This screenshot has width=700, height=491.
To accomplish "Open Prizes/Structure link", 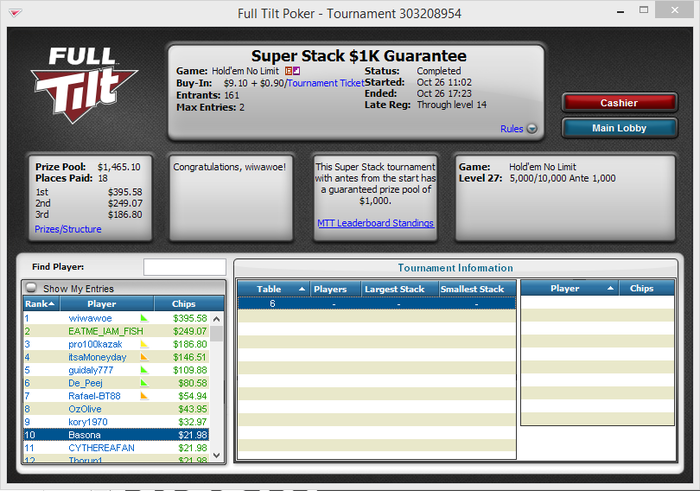I will (x=68, y=229).
